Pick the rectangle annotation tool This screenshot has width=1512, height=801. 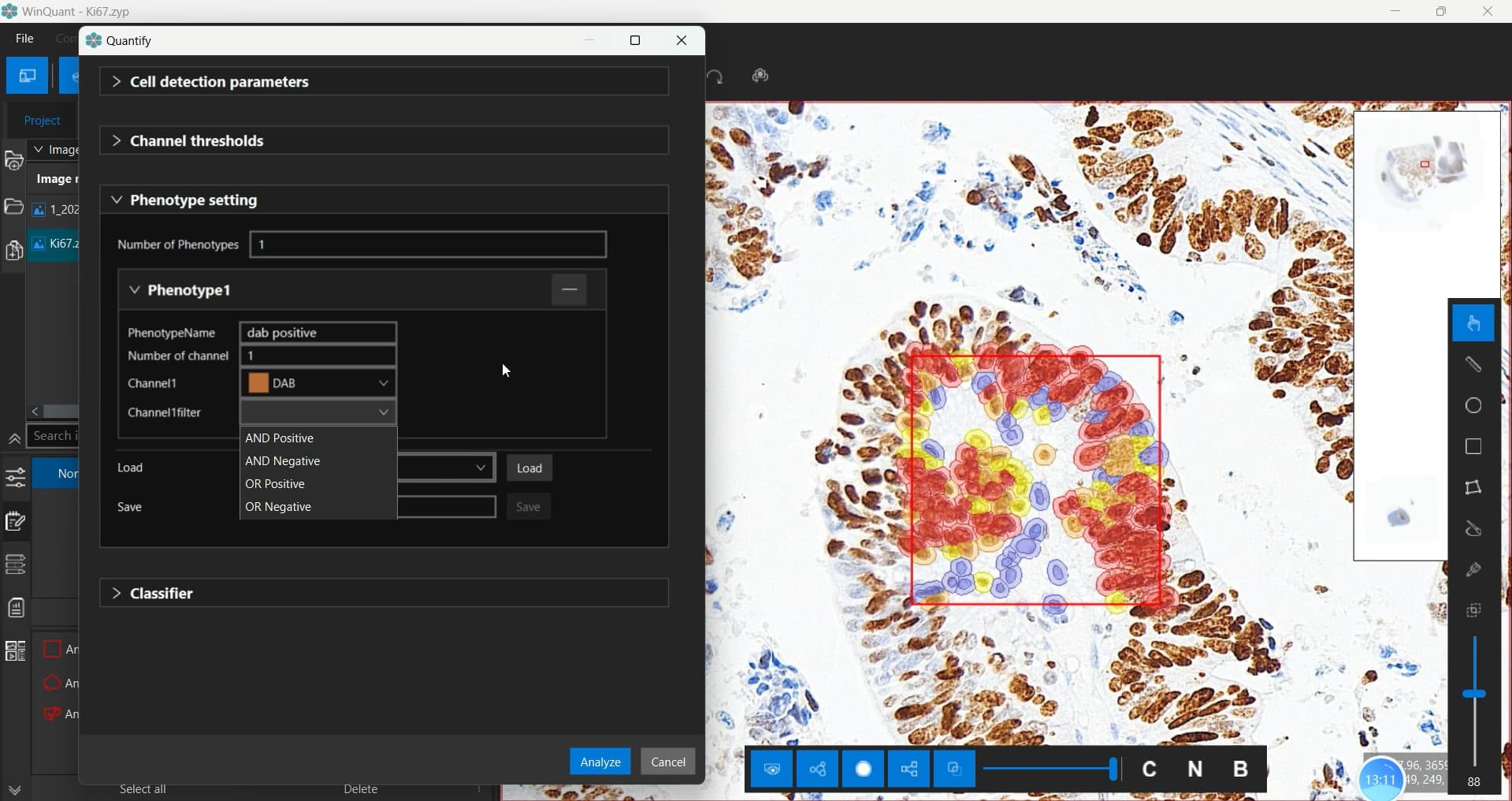1473,447
